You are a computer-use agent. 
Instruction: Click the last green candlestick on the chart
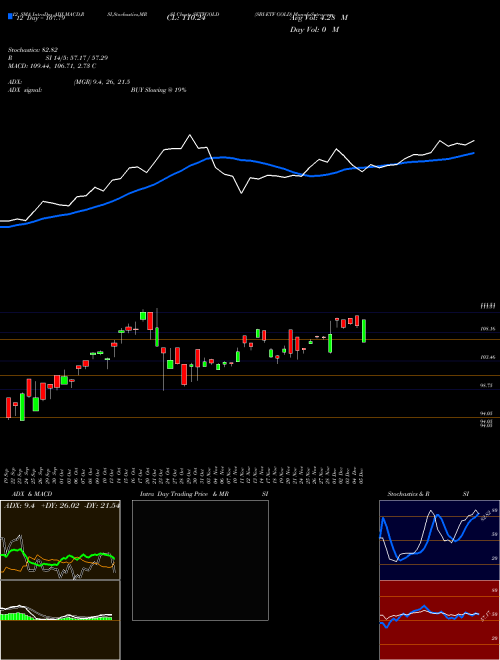click(x=364, y=331)
